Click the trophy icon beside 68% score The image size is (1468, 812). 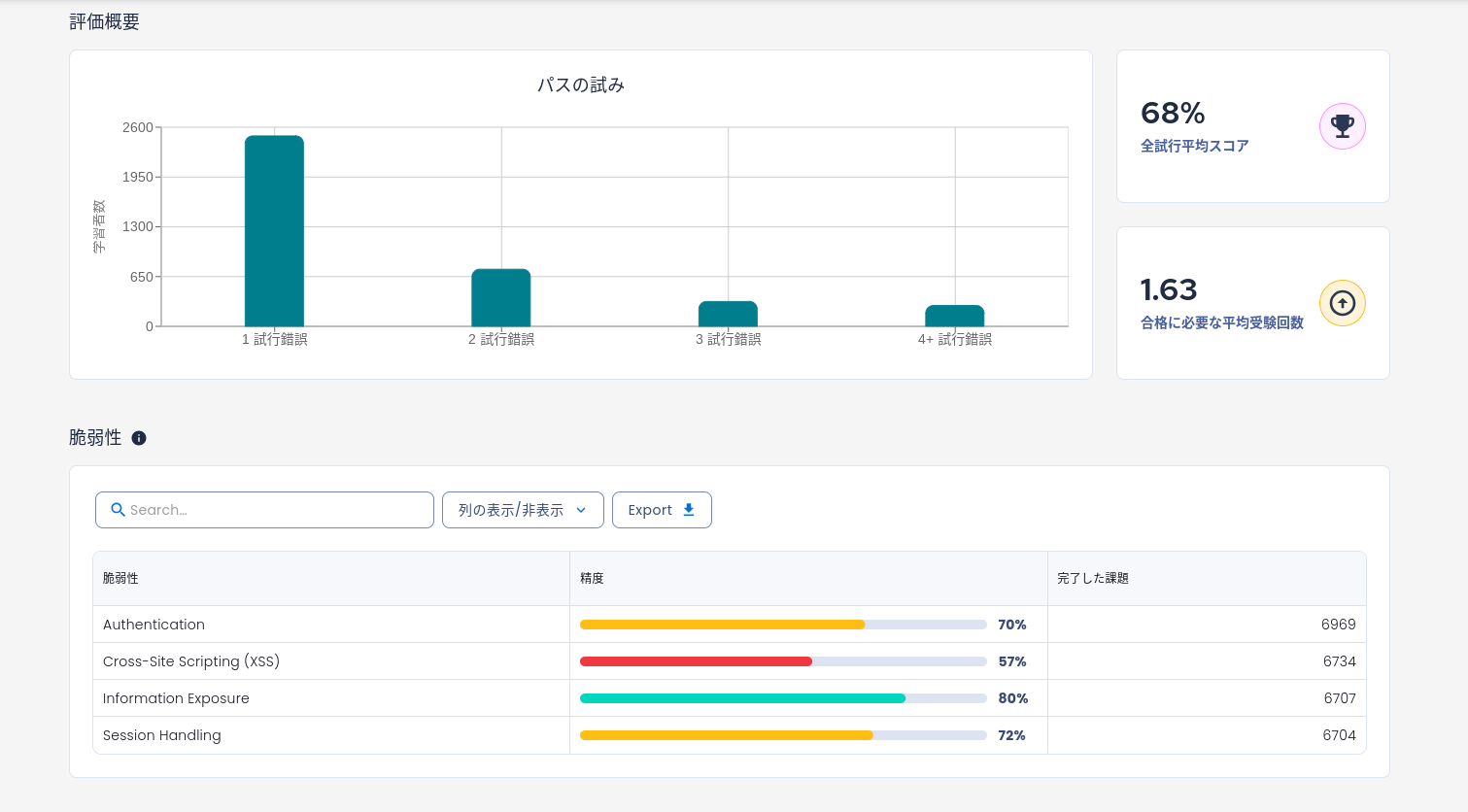click(1342, 126)
